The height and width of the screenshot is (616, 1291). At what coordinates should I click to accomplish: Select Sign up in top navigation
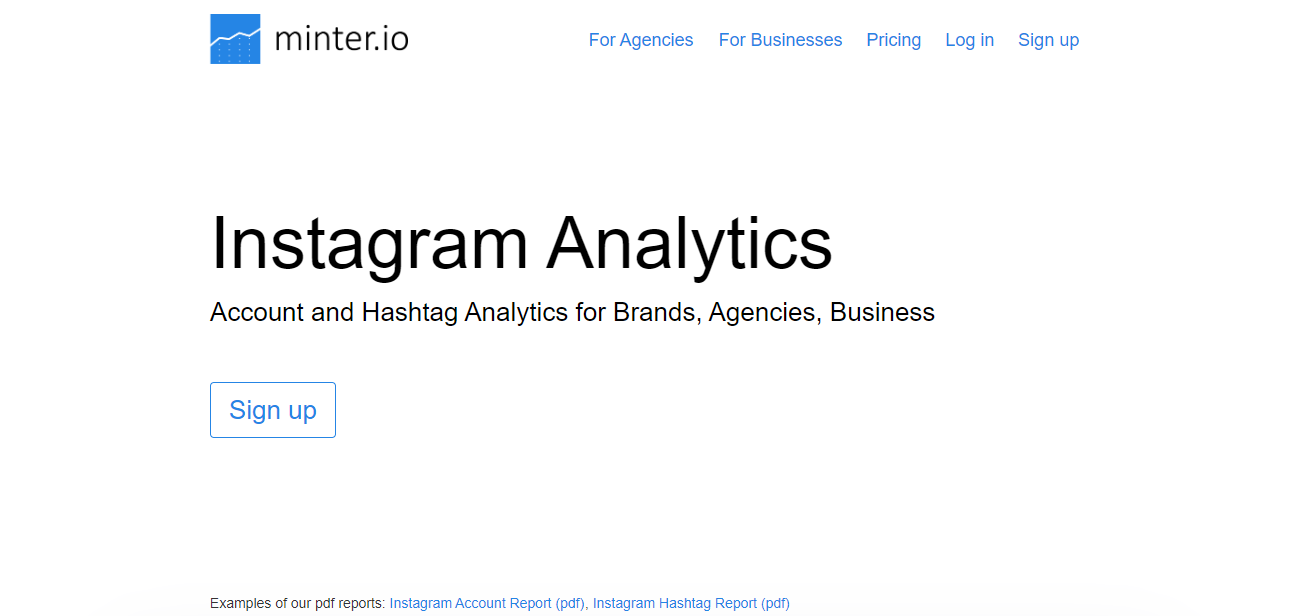[x=1048, y=40]
